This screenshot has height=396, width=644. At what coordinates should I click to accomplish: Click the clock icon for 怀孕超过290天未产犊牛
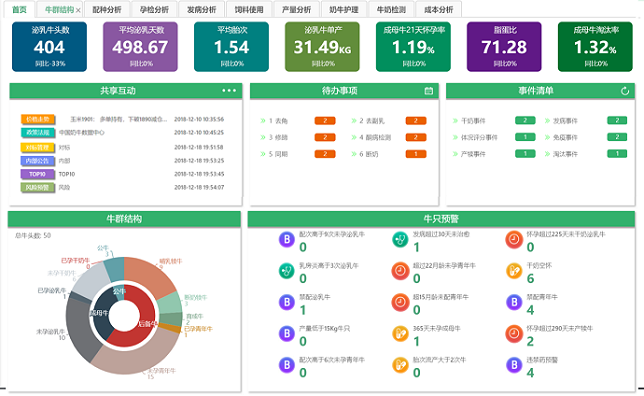pyautogui.click(x=513, y=334)
